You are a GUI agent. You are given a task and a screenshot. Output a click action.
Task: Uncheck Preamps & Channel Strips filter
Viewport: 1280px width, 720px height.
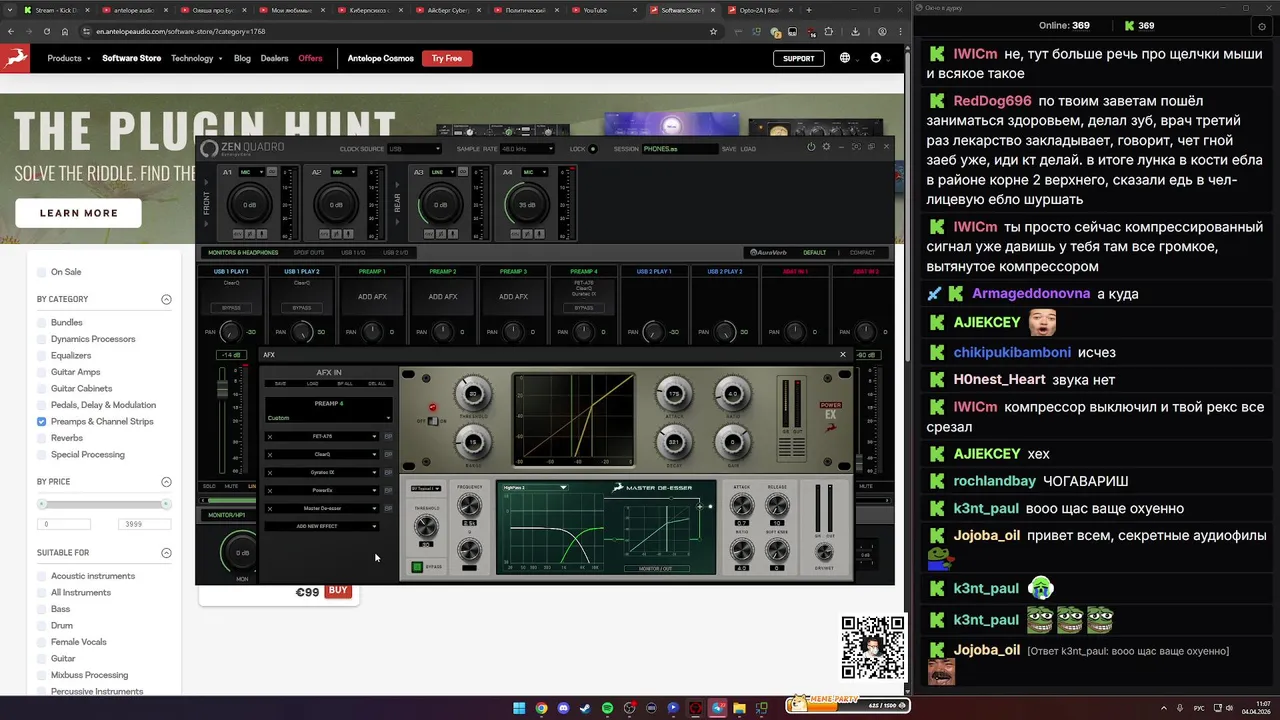point(42,421)
